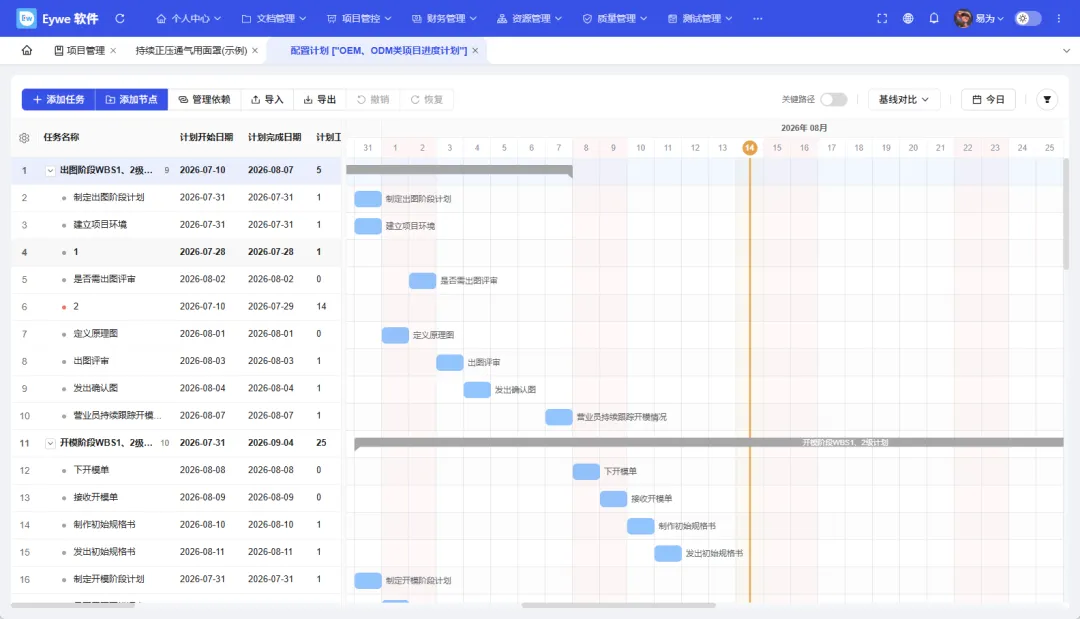Open the vertical three-dot menu at top right
Viewport: 1080px width, 619px height.
pos(1059,19)
